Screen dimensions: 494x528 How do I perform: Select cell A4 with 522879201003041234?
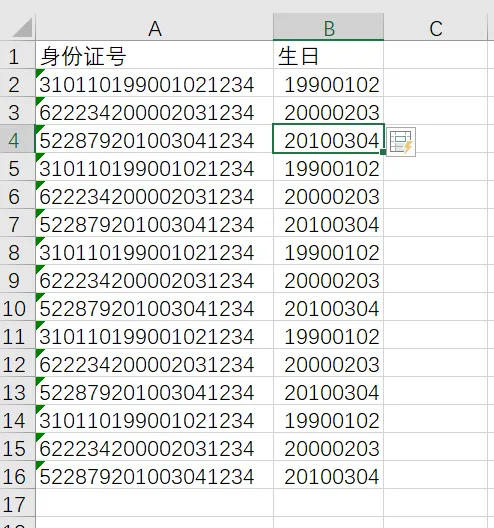[x=154, y=139]
